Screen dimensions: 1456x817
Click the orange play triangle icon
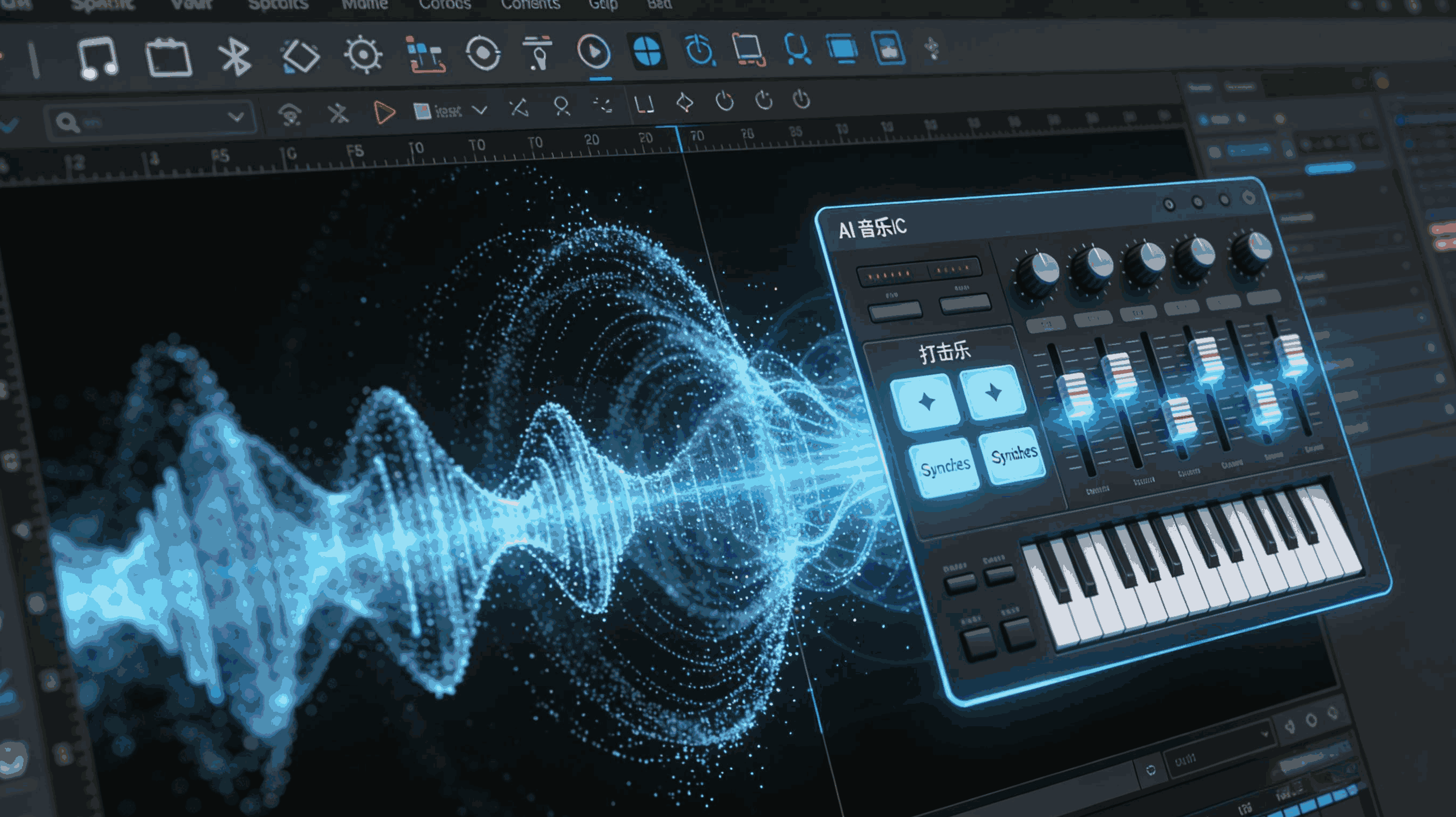pos(384,112)
